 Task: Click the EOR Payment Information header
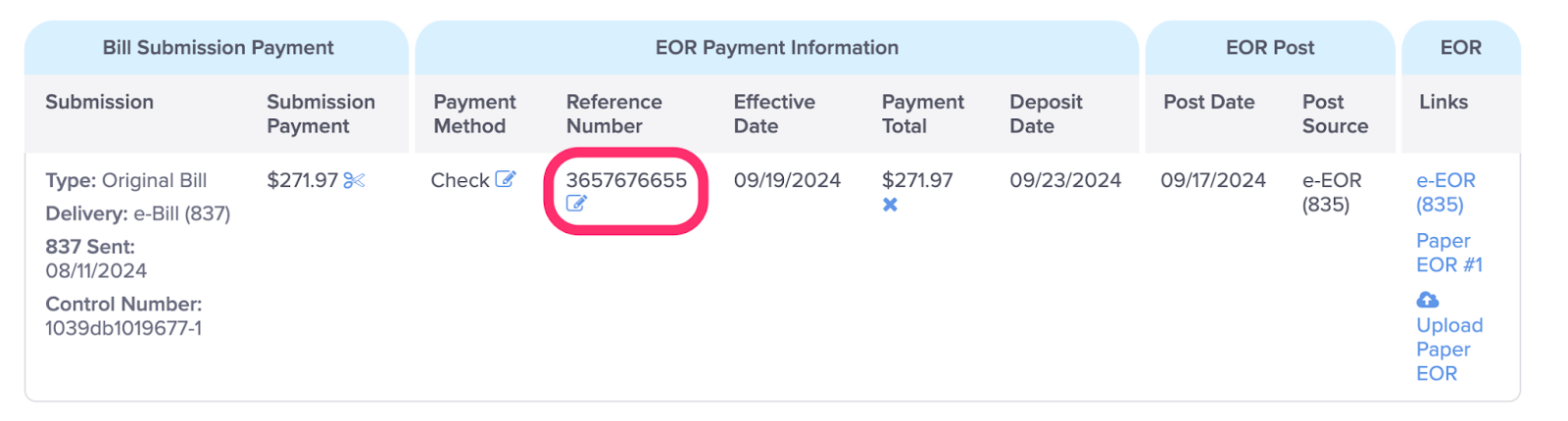(x=776, y=47)
